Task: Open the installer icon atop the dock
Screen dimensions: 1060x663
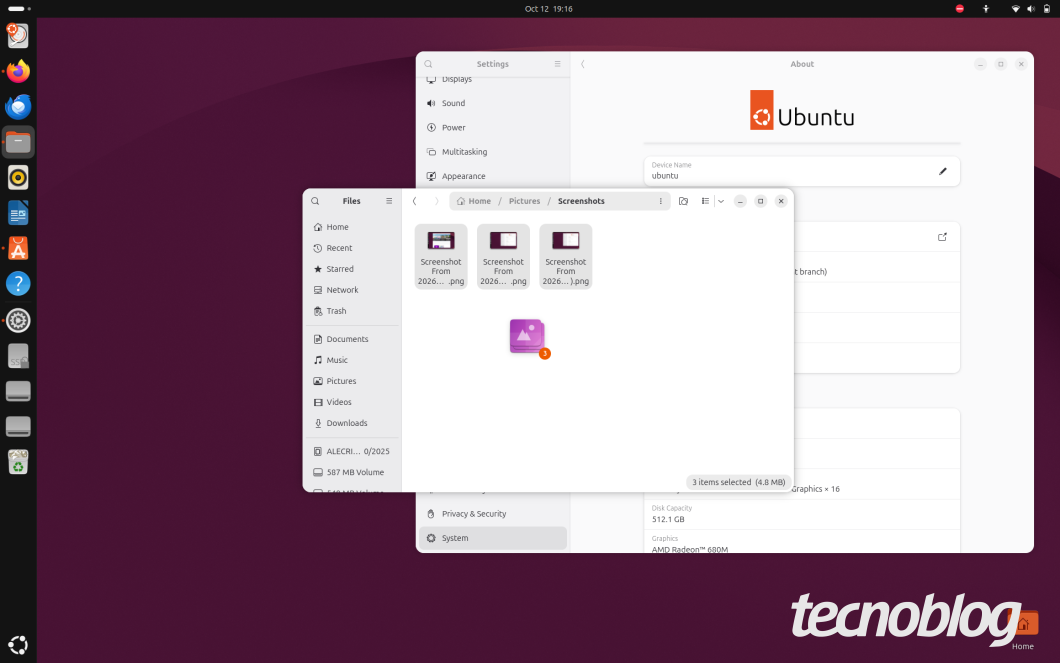Action: 18,36
